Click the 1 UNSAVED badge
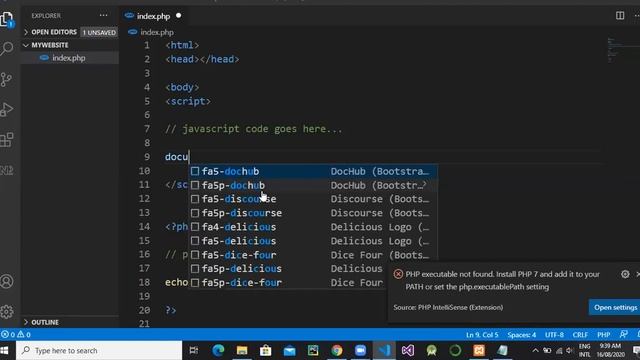This screenshot has height=360, width=640. click(x=99, y=32)
